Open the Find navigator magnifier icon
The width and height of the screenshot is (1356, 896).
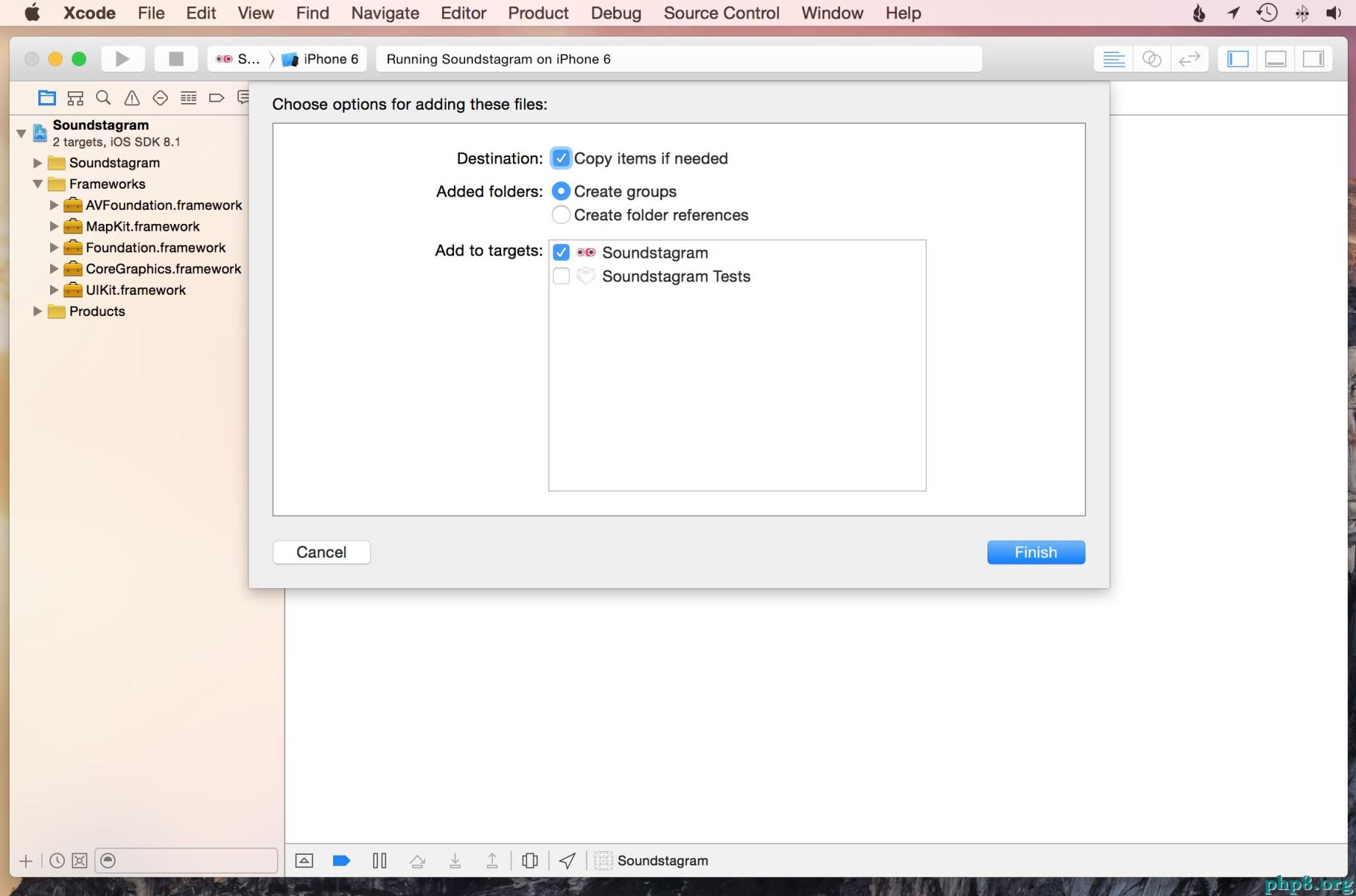(104, 98)
